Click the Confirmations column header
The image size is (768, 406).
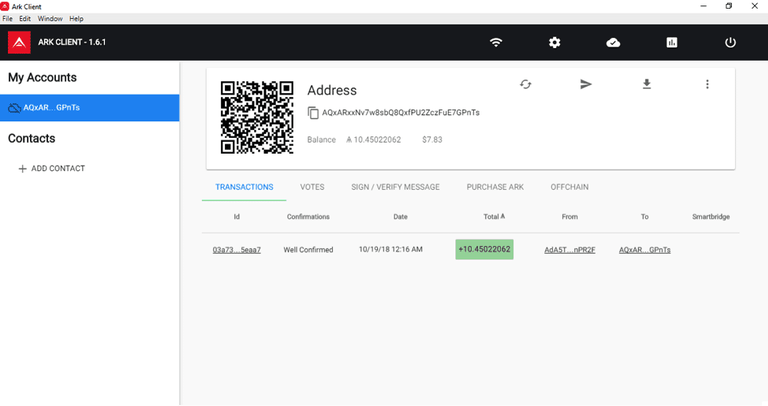click(308, 216)
